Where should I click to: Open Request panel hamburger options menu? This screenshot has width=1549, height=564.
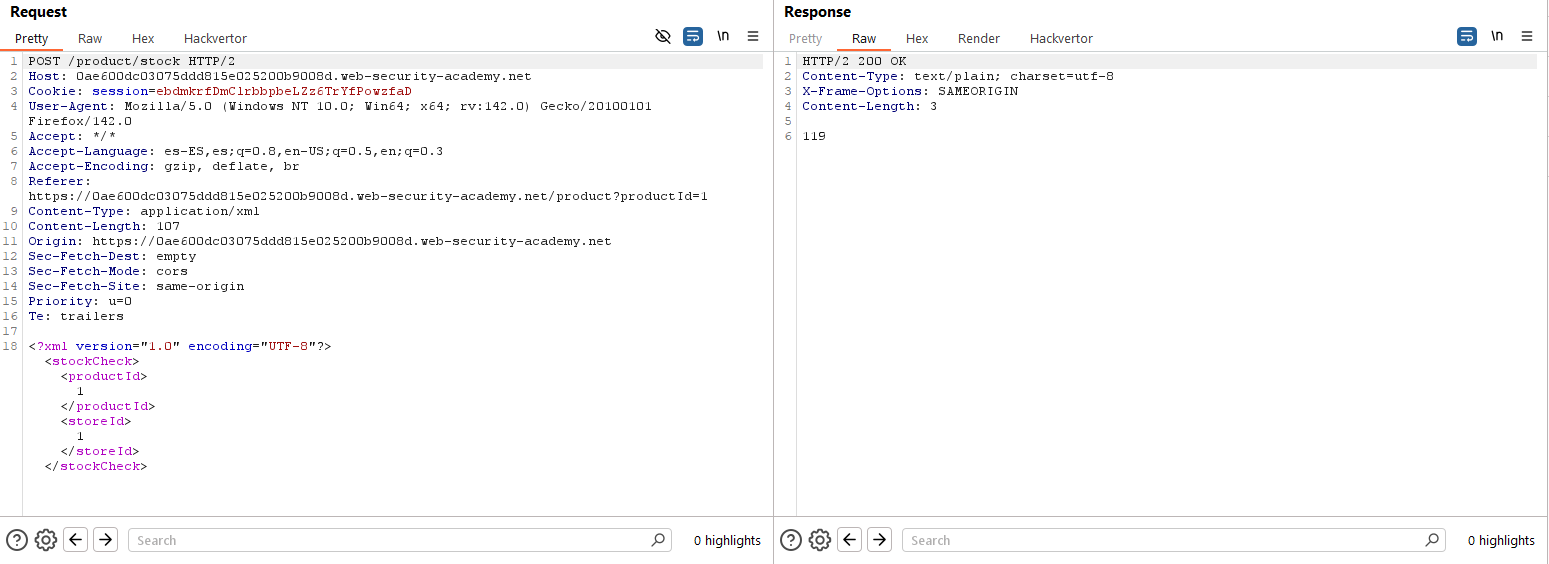753,37
